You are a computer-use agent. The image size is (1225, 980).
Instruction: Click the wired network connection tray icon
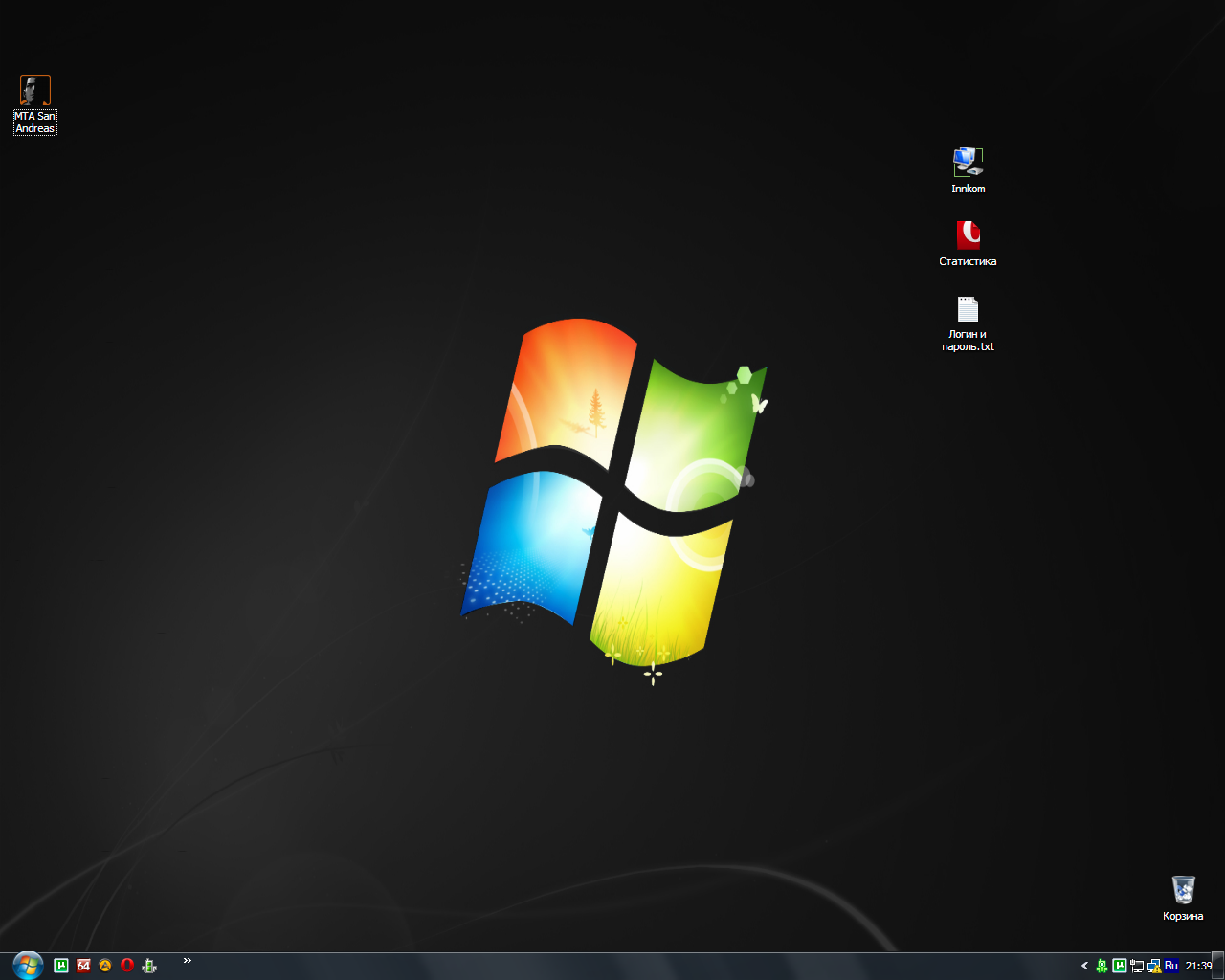[x=1137, y=966]
